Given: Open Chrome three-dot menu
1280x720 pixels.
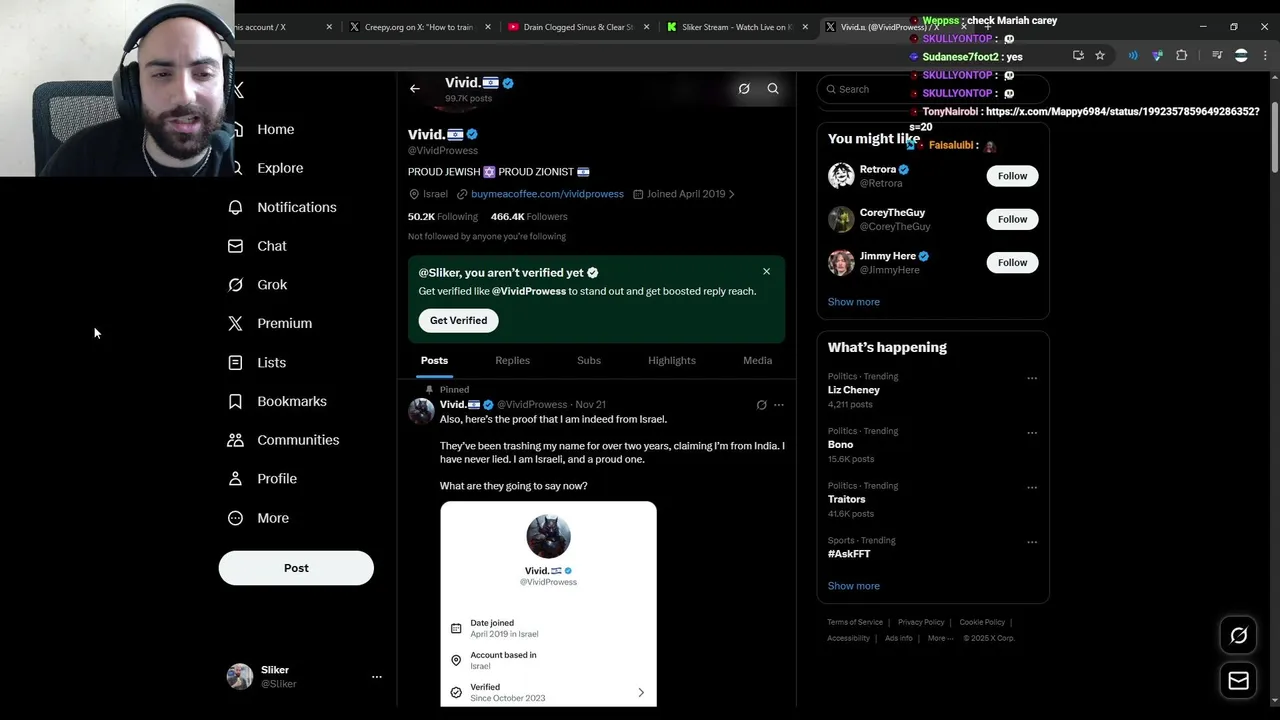Looking at the screenshot, I should point(1266,56).
